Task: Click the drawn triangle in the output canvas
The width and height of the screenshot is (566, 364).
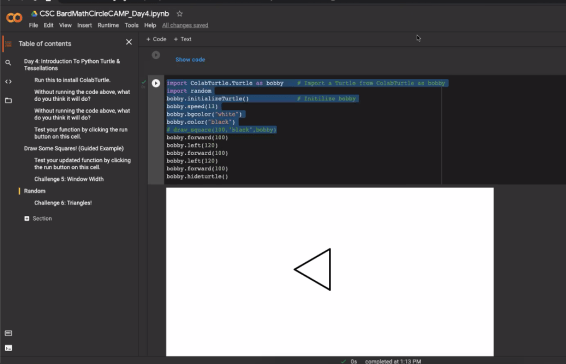Action: 313,269
